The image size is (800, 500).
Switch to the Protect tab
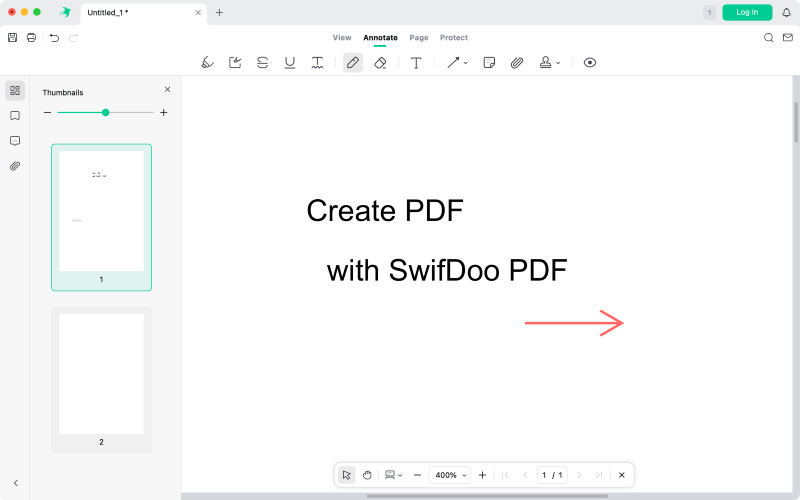454,37
